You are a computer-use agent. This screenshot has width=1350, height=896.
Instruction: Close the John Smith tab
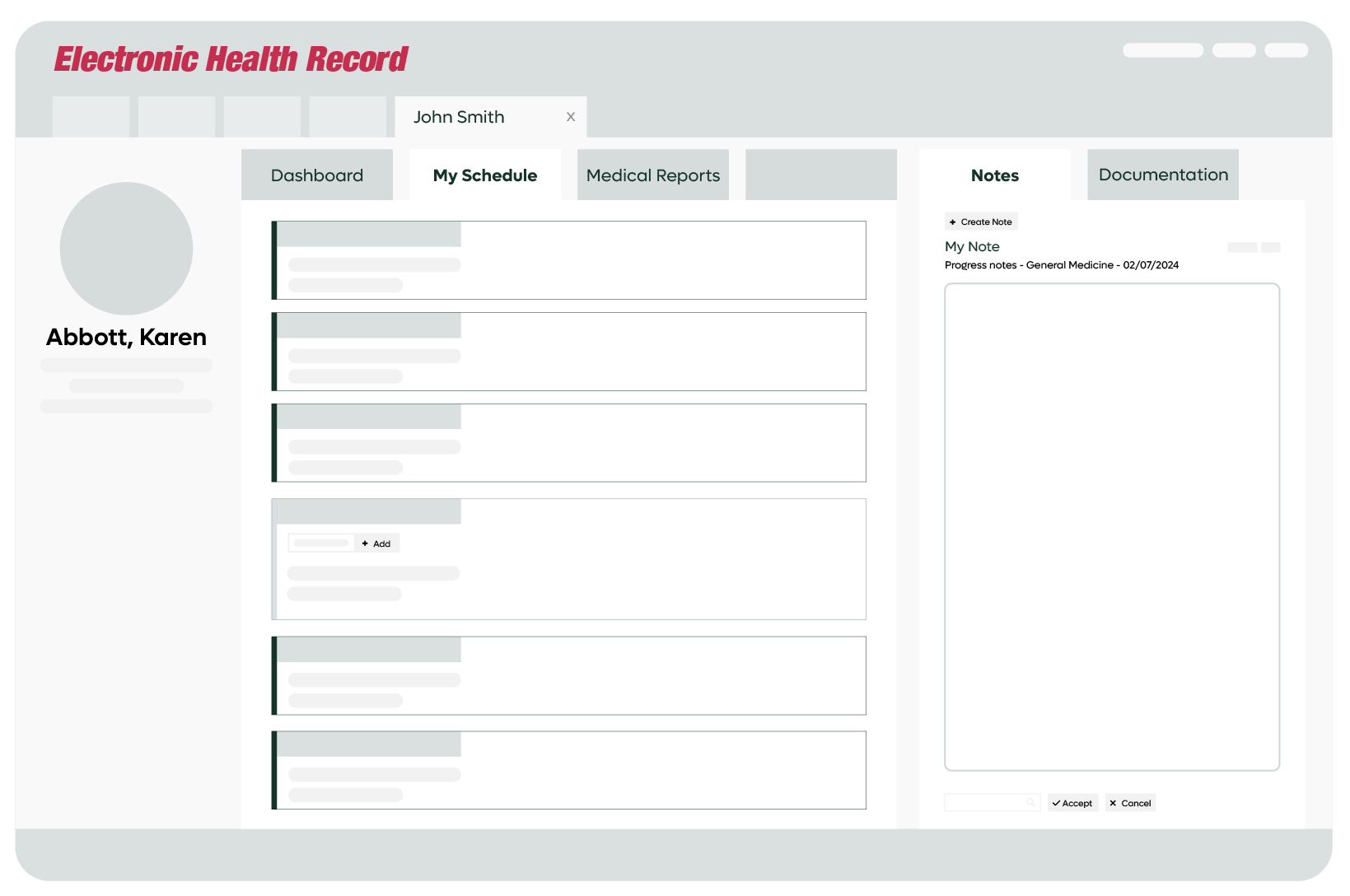[570, 117]
